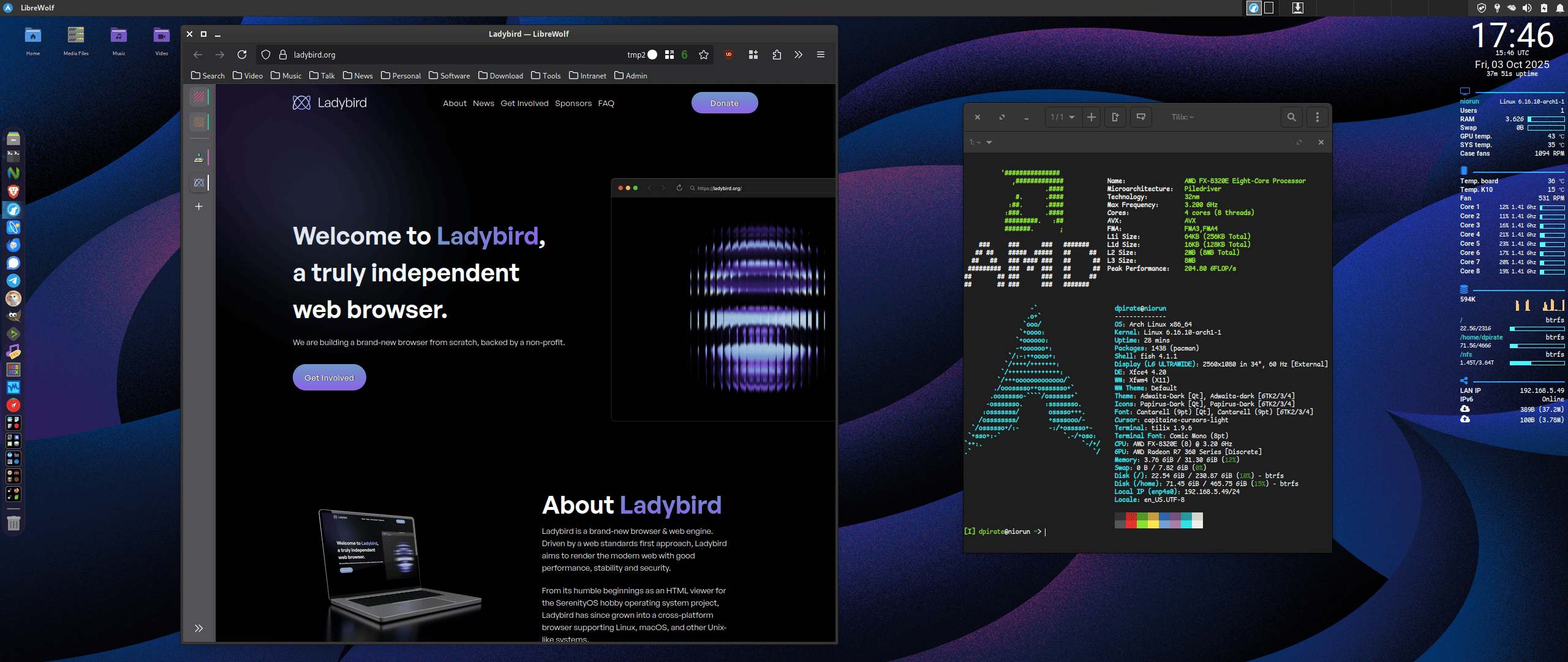Open the 1/1 session switcher dropdown
This screenshot has width=1568, height=662.
[x=1063, y=117]
